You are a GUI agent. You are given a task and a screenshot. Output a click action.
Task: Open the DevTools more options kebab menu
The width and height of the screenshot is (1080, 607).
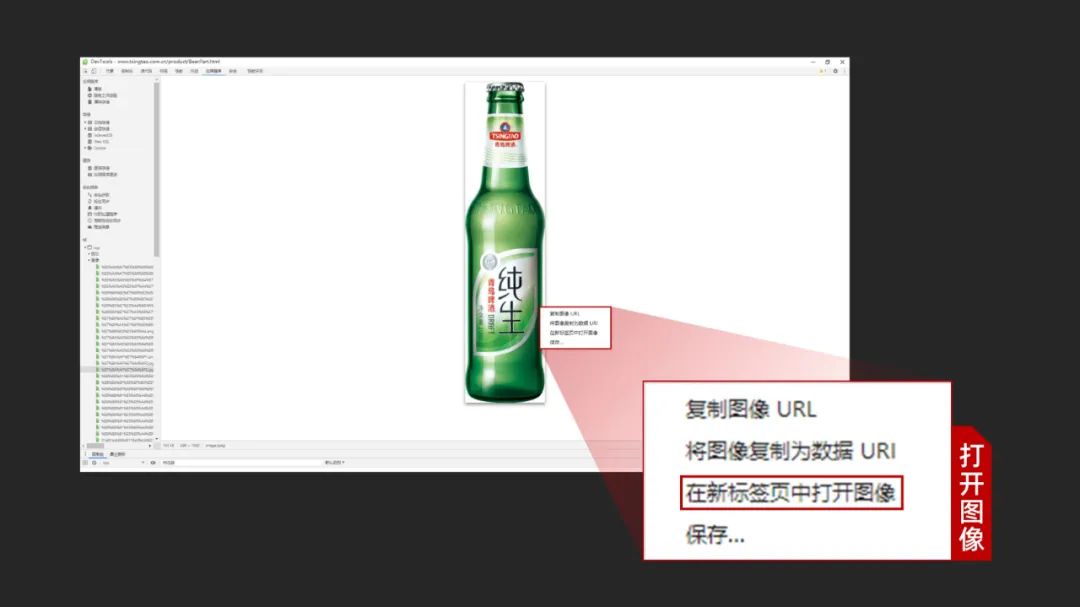(844, 71)
